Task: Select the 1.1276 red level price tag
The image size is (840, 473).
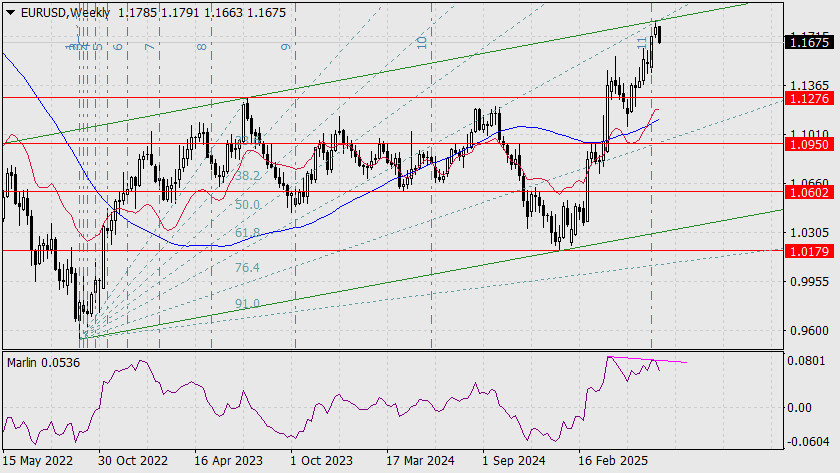Action: [809, 98]
